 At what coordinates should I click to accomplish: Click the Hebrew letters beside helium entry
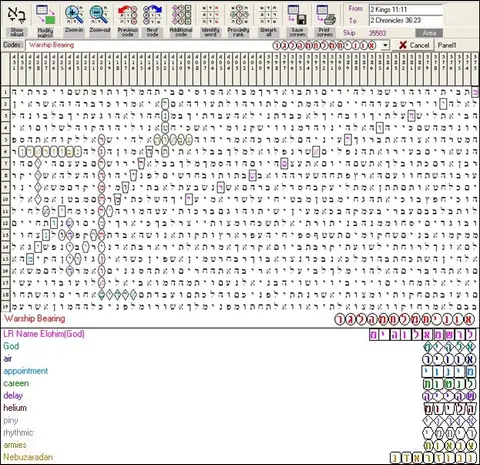point(450,409)
